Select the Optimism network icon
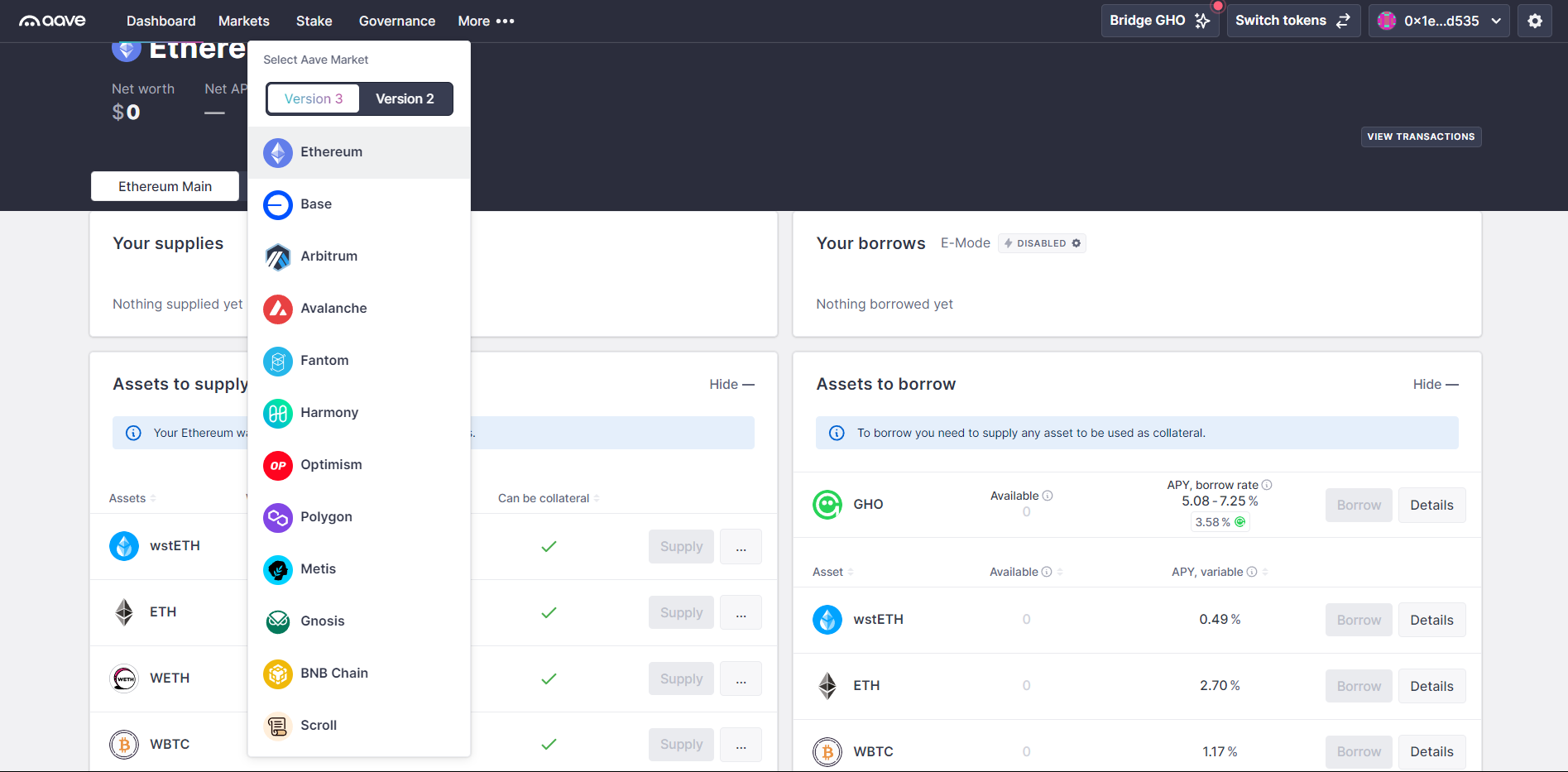The width and height of the screenshot is (1568, 772). 277,465
